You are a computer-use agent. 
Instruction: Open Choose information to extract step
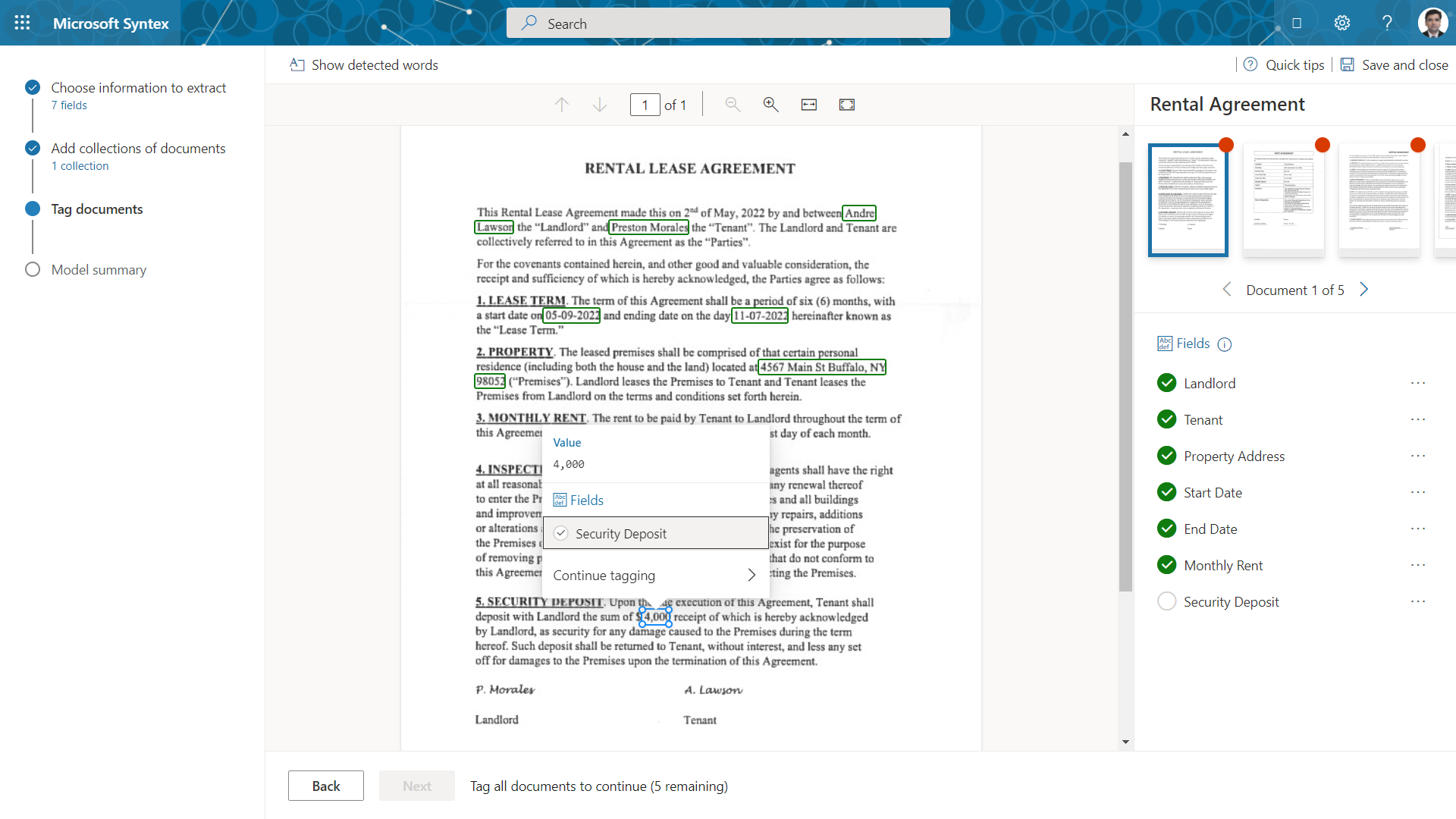click(x=138, y=88)
